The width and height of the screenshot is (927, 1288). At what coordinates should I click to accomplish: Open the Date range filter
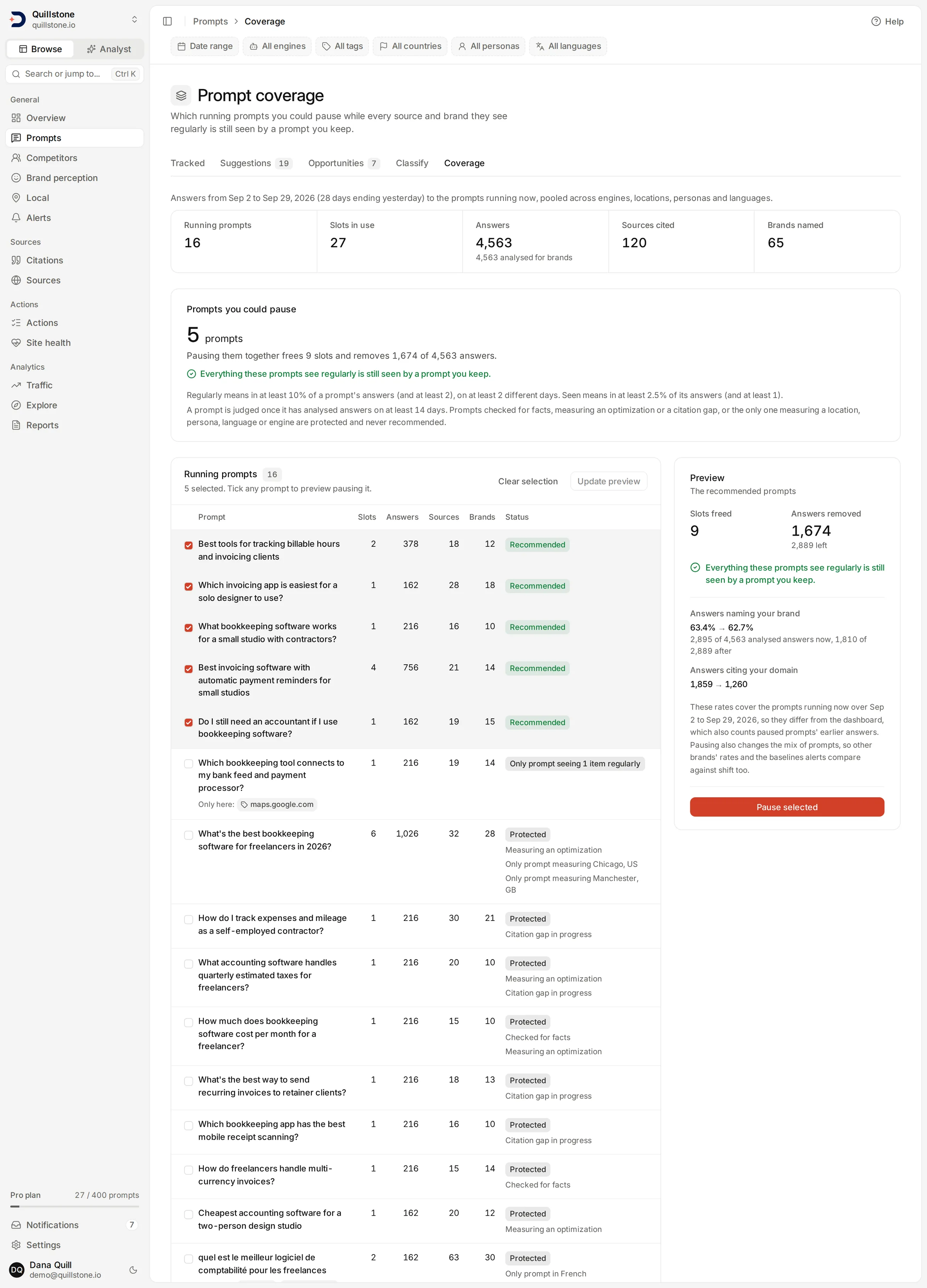[205, 46]
